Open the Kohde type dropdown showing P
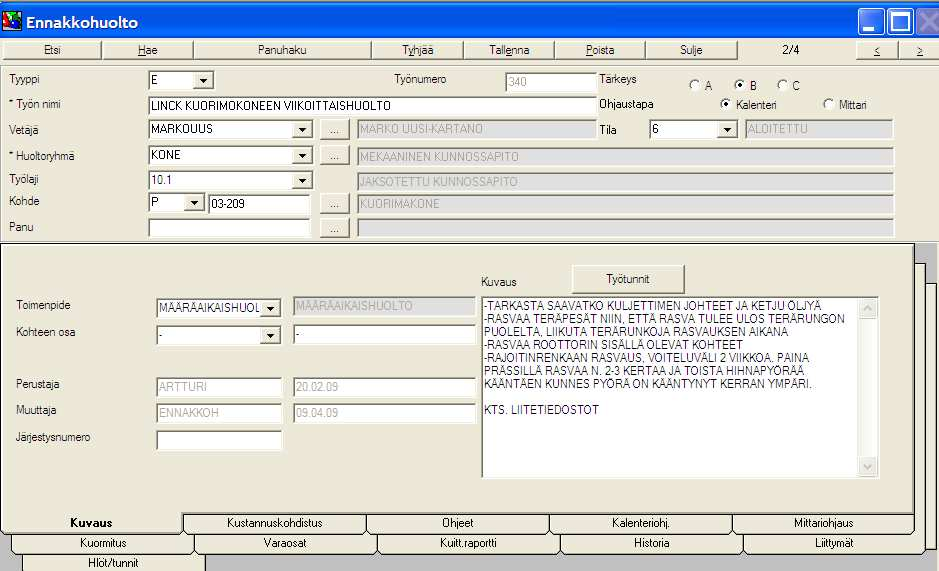Viewport: 939px width, 571px height. tap(194, 203)
